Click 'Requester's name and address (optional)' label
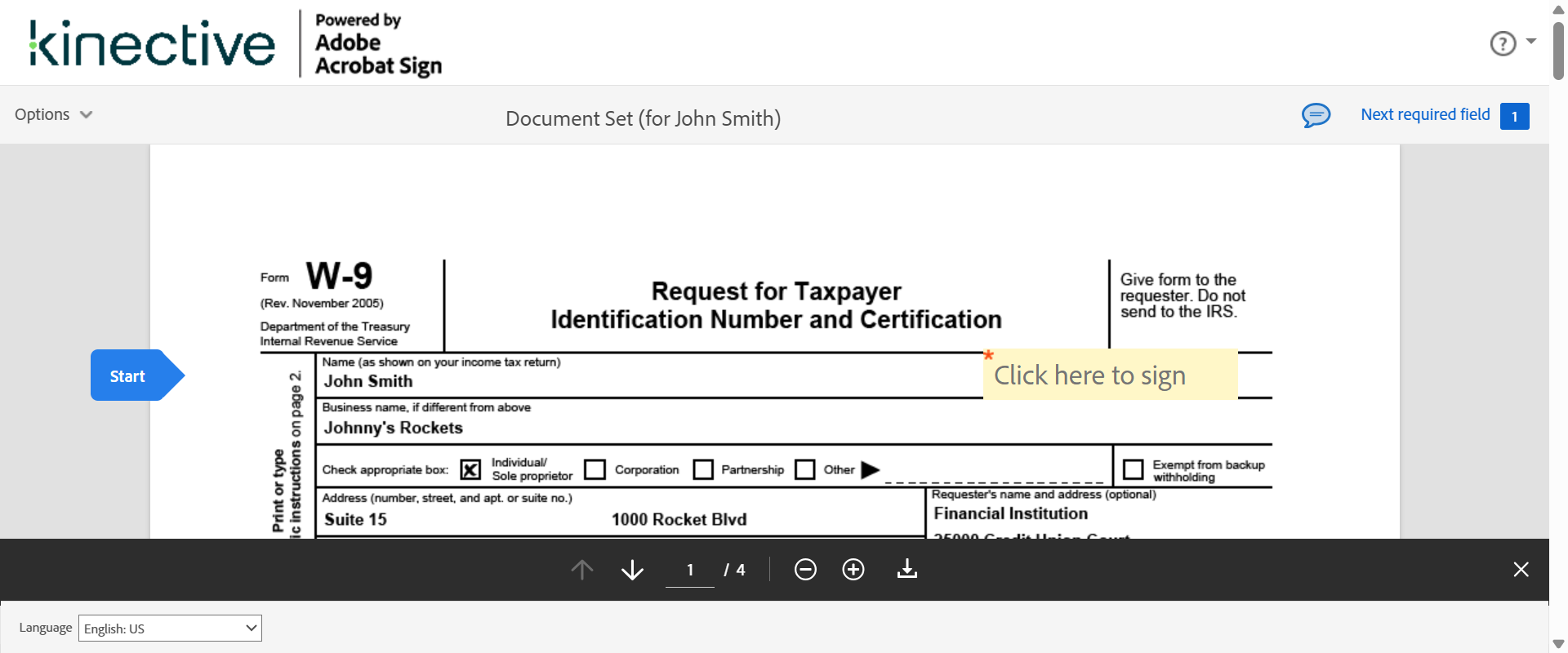Viewport: 1568px width, 653px height. pos(1044,495)
